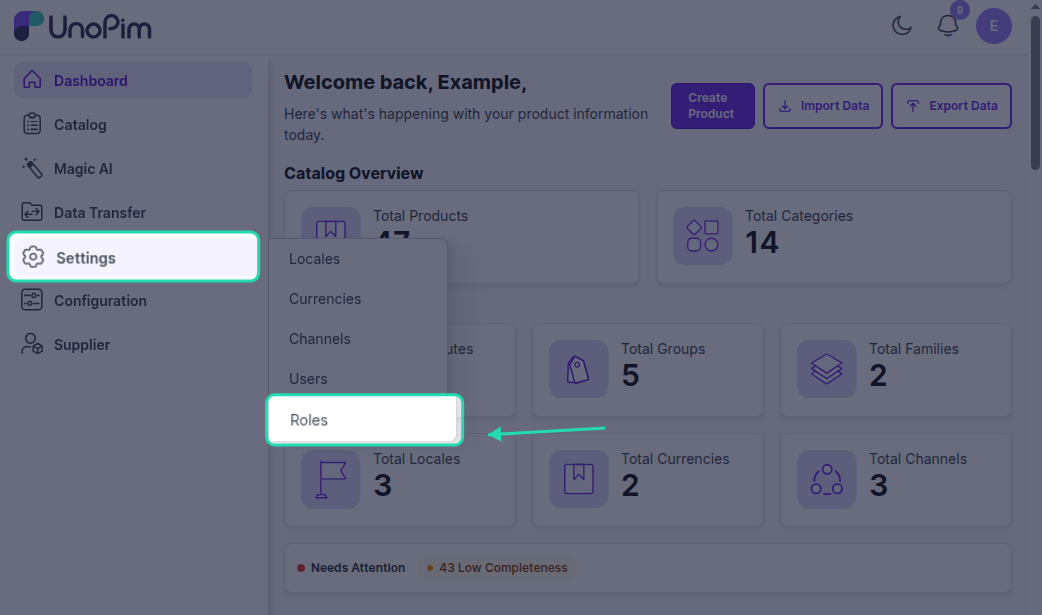Open Data Transfer in sidebar
Image resolution: width=1042 pixels, height=615 pixels.
pos(133,212)
